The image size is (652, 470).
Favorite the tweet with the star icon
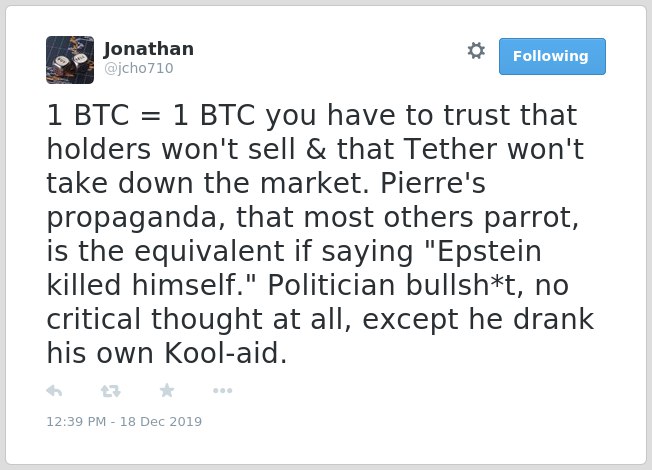click(167, 390)
